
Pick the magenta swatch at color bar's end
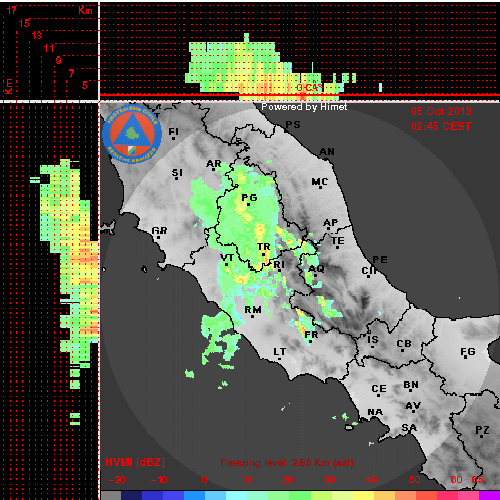[x=489, y=496]
